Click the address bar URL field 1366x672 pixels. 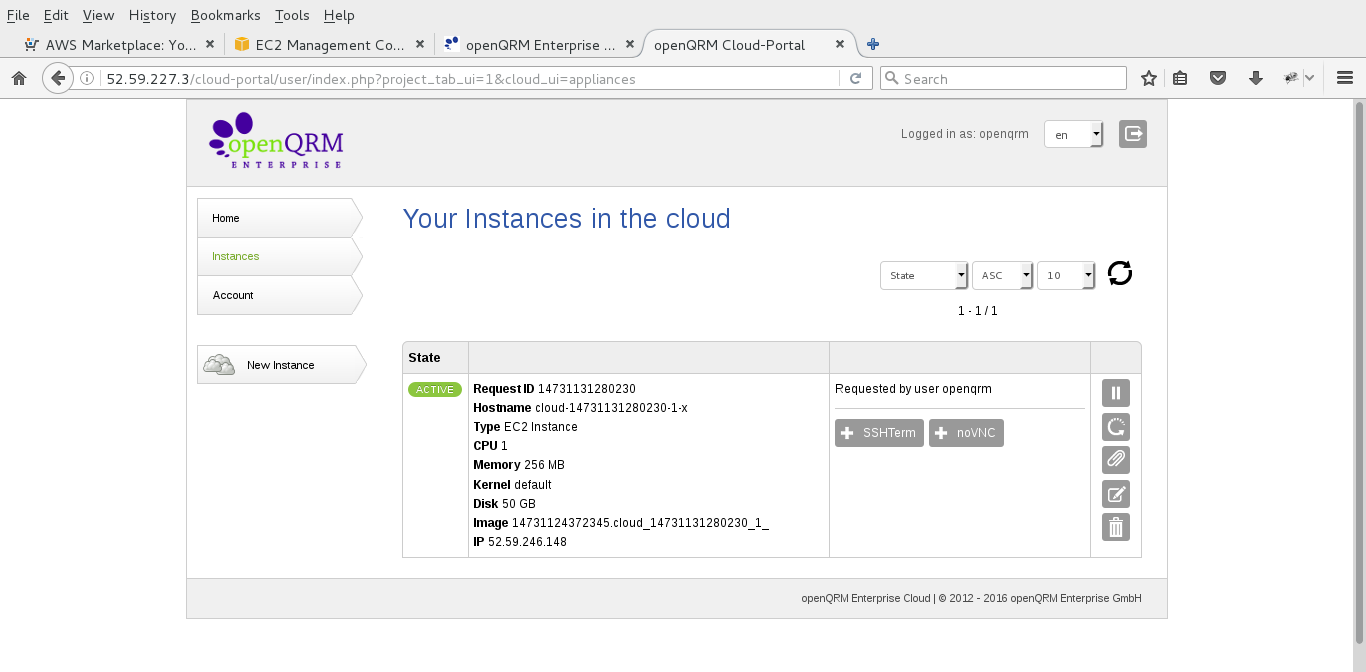click(470, 78)
